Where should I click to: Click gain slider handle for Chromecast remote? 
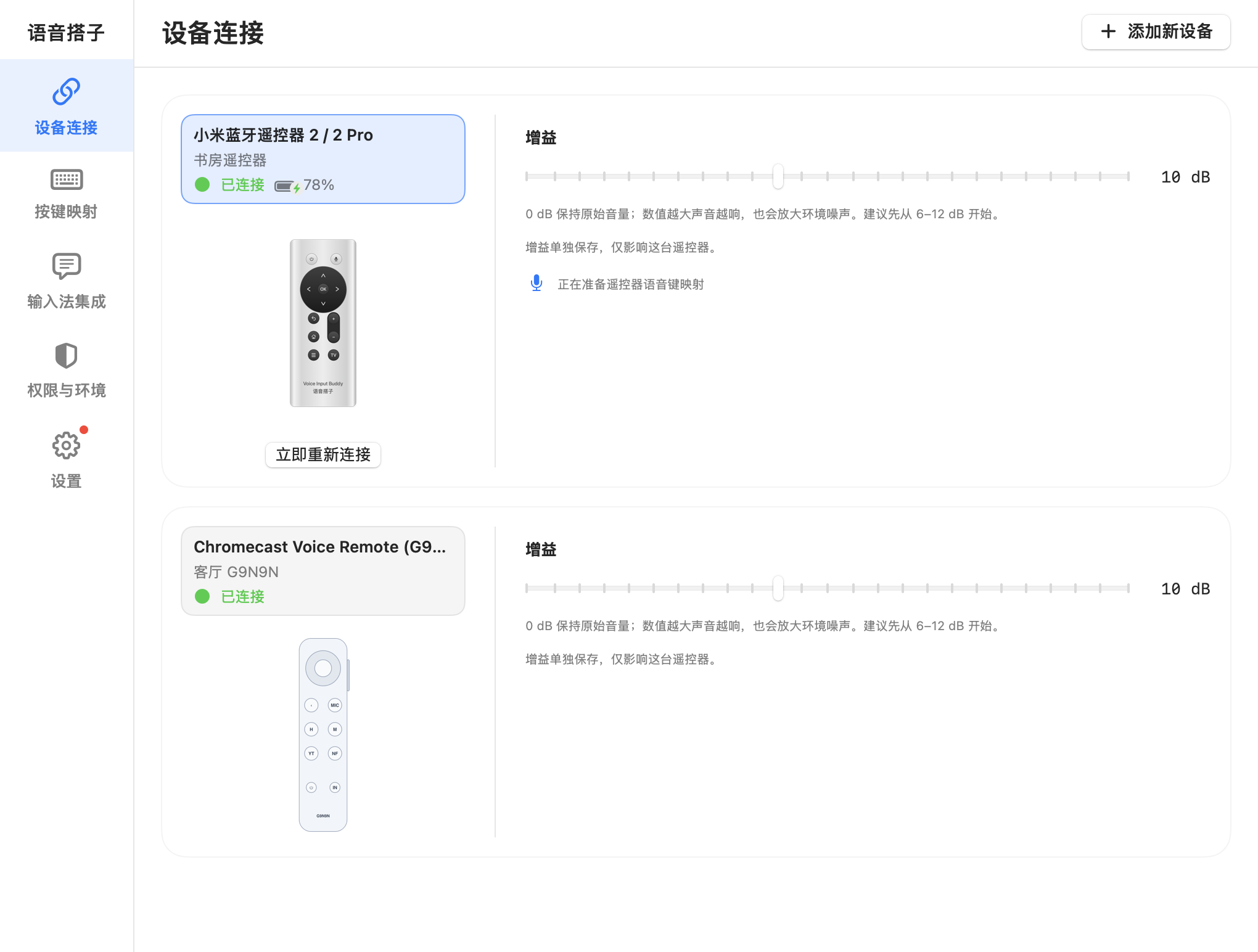pos(778,588)
